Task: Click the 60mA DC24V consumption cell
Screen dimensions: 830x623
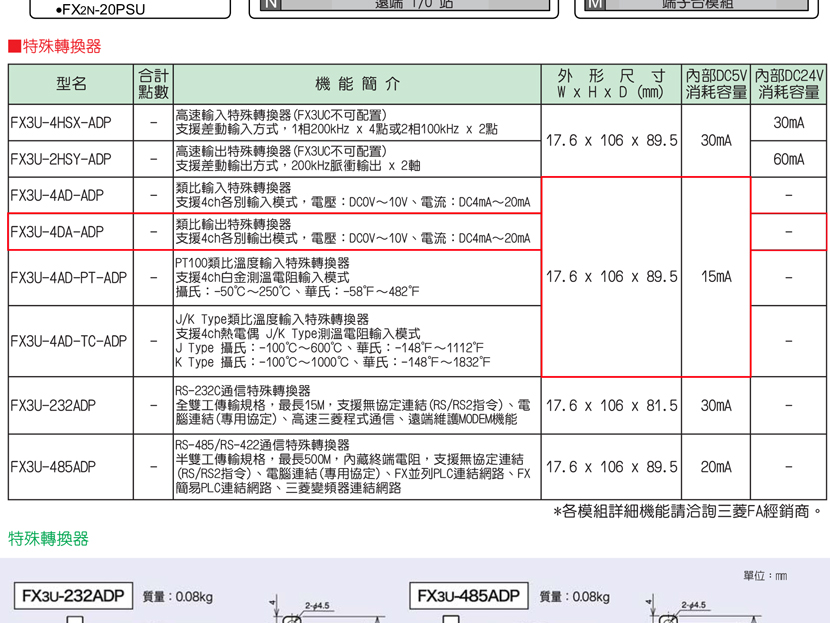Action: click(789, 159)
